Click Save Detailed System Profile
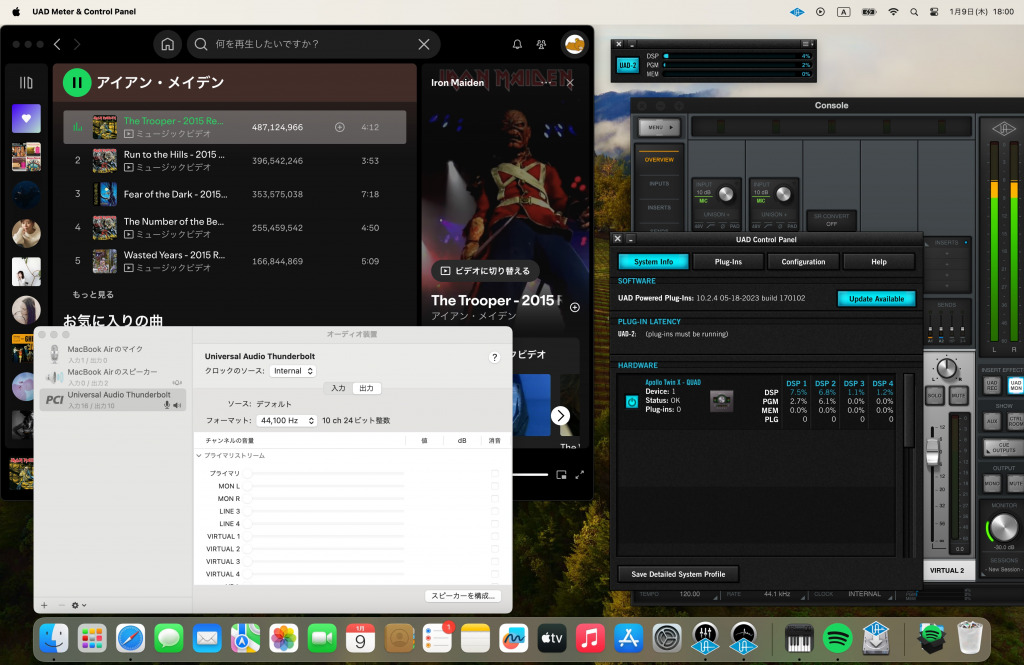 [x=678, y=574]
